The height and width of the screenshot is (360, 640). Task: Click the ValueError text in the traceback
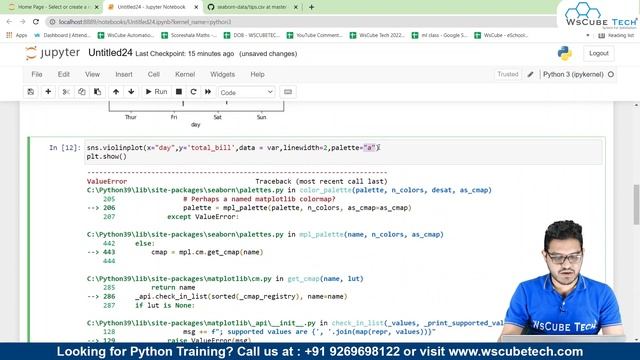coord(107,181)
